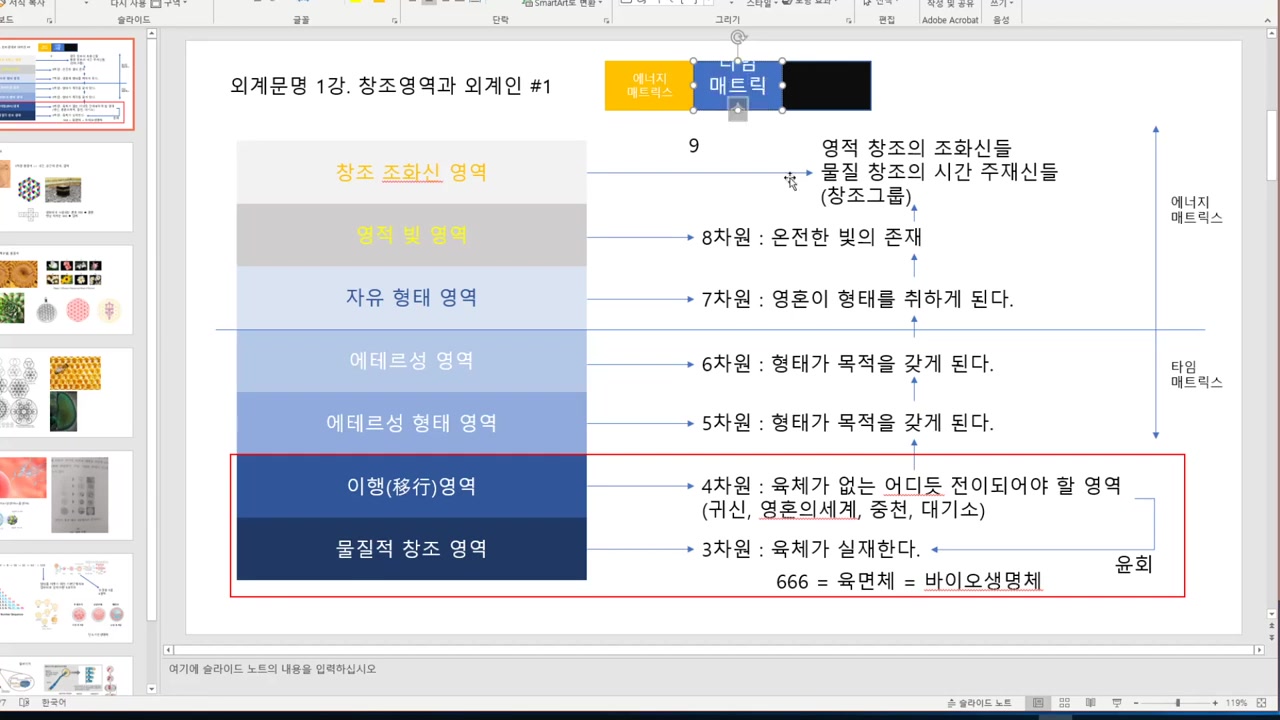This screenshot has height=720, width=1280.
Task: Click the thumbnail pane scroll-up arrow
Action: pos(152,34)
